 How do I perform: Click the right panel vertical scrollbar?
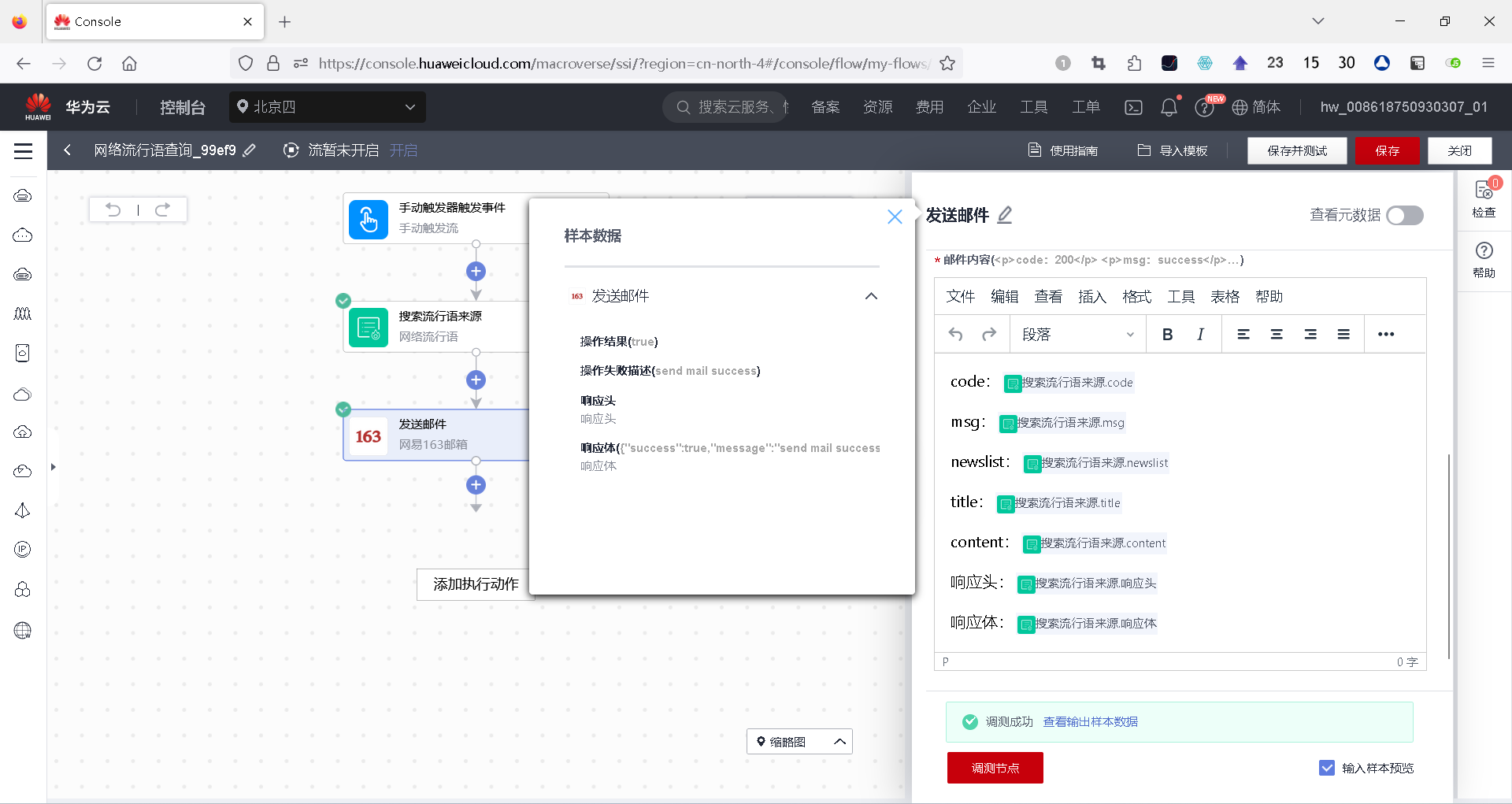[1449, 556]
